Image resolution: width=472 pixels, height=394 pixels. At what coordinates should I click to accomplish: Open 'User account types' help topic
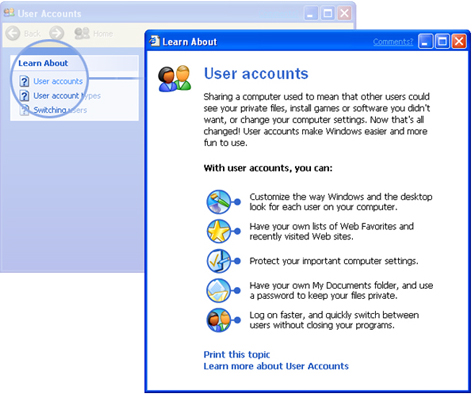click(67, 96)
